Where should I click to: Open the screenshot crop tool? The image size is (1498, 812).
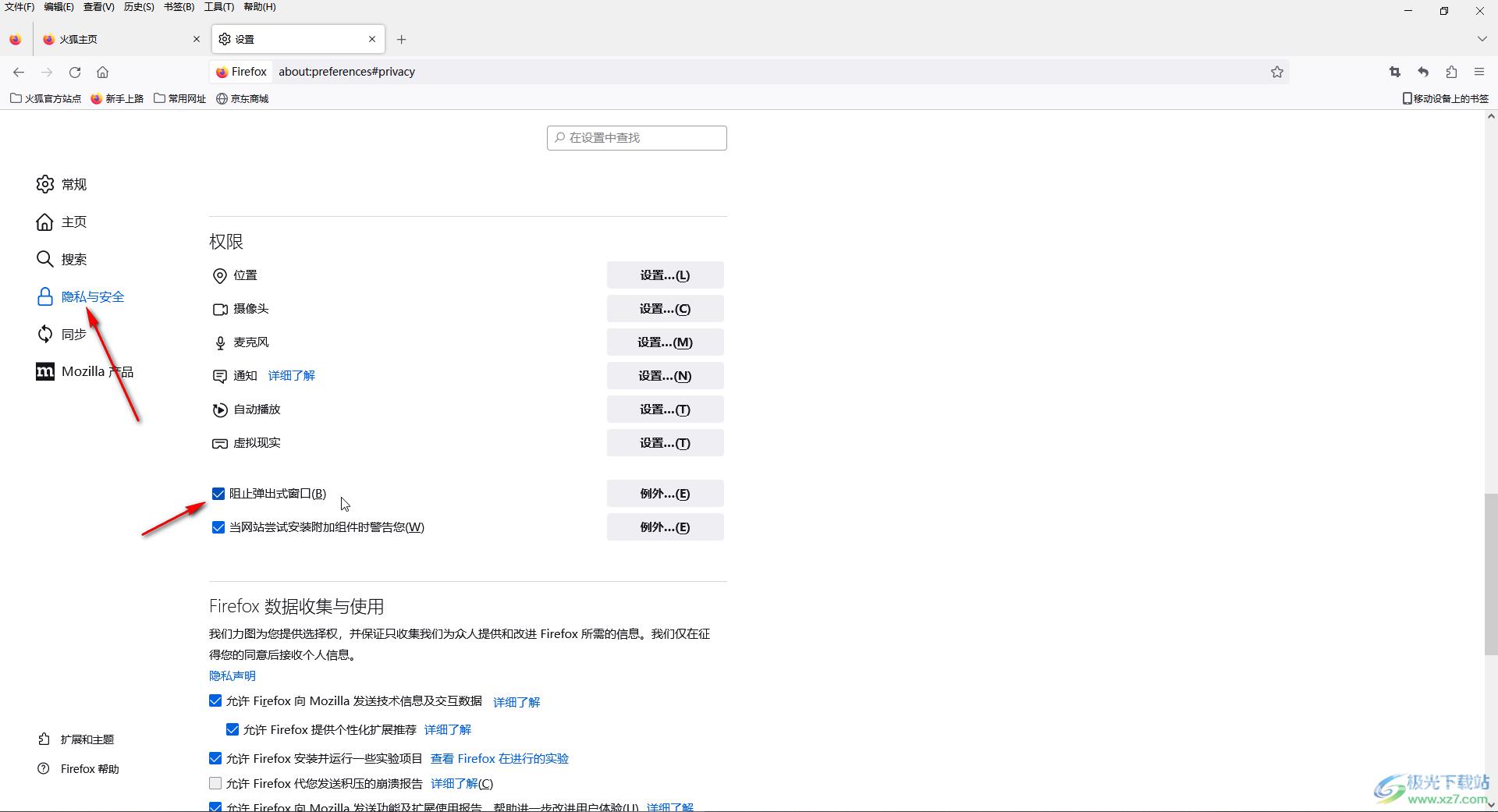[1395, 72]
